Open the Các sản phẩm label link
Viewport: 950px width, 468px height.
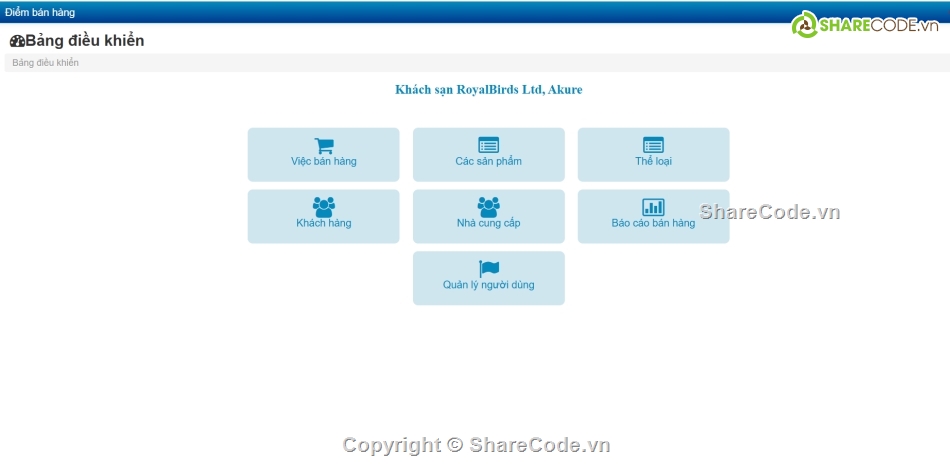(x=488, y=162)
